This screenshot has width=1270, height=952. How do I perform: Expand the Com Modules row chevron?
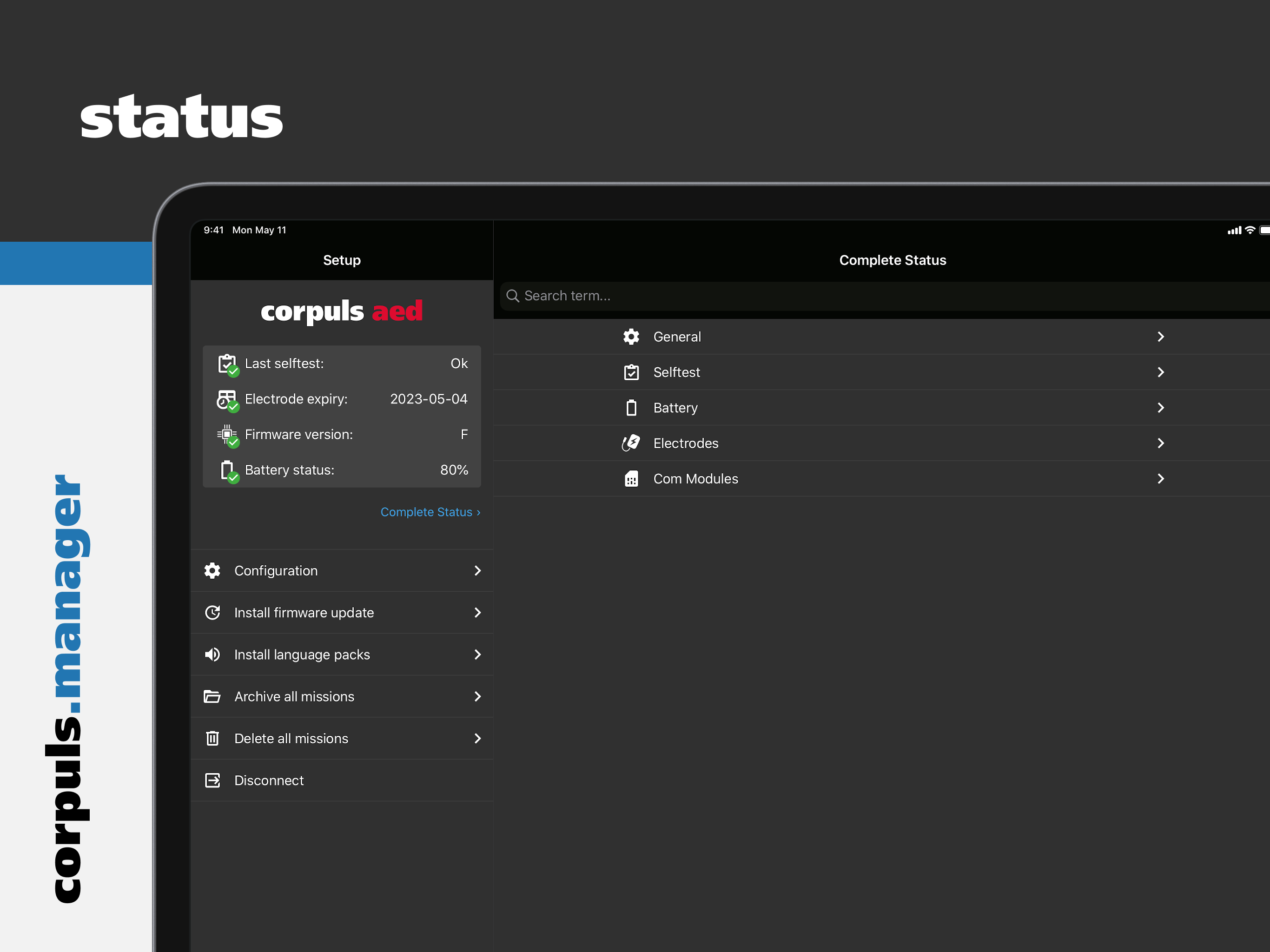coord(1160,479)
